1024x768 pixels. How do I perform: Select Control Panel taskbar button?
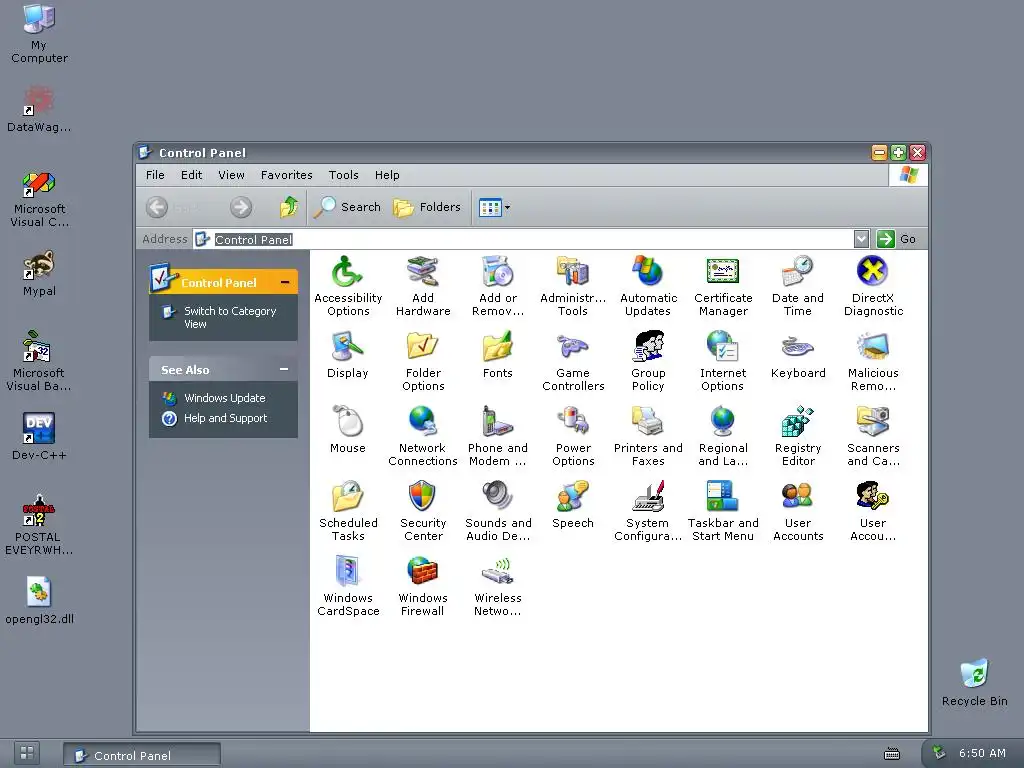click(142, 755)
